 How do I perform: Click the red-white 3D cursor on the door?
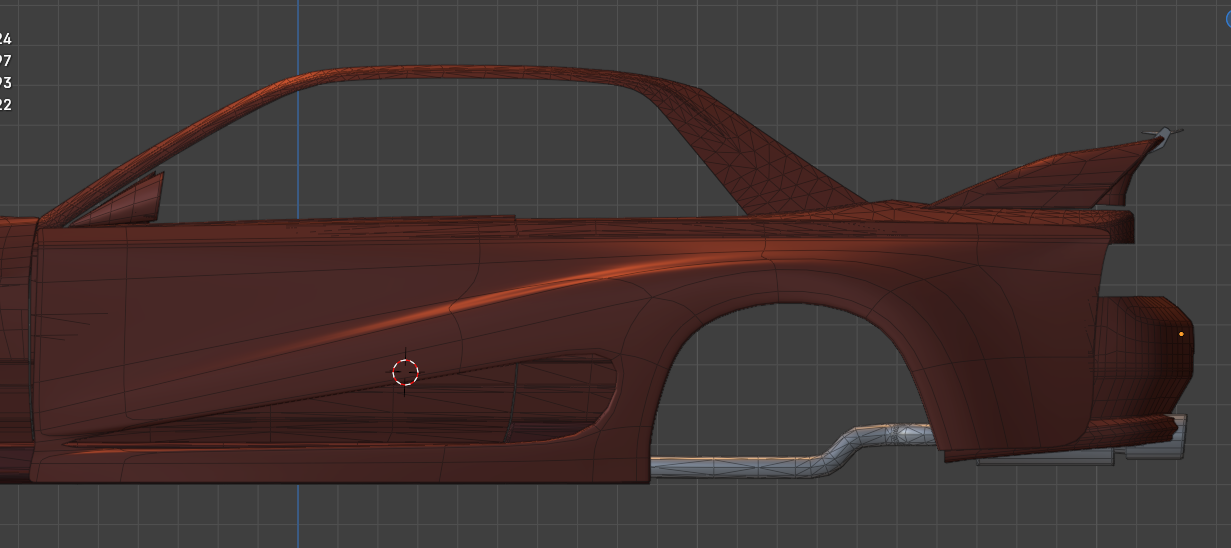click(x=405, y=373)
